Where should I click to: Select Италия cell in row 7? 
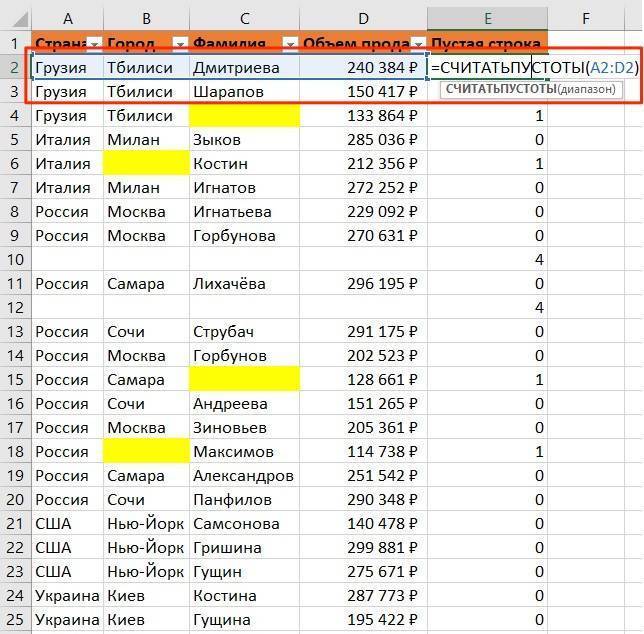pos(68,188)
